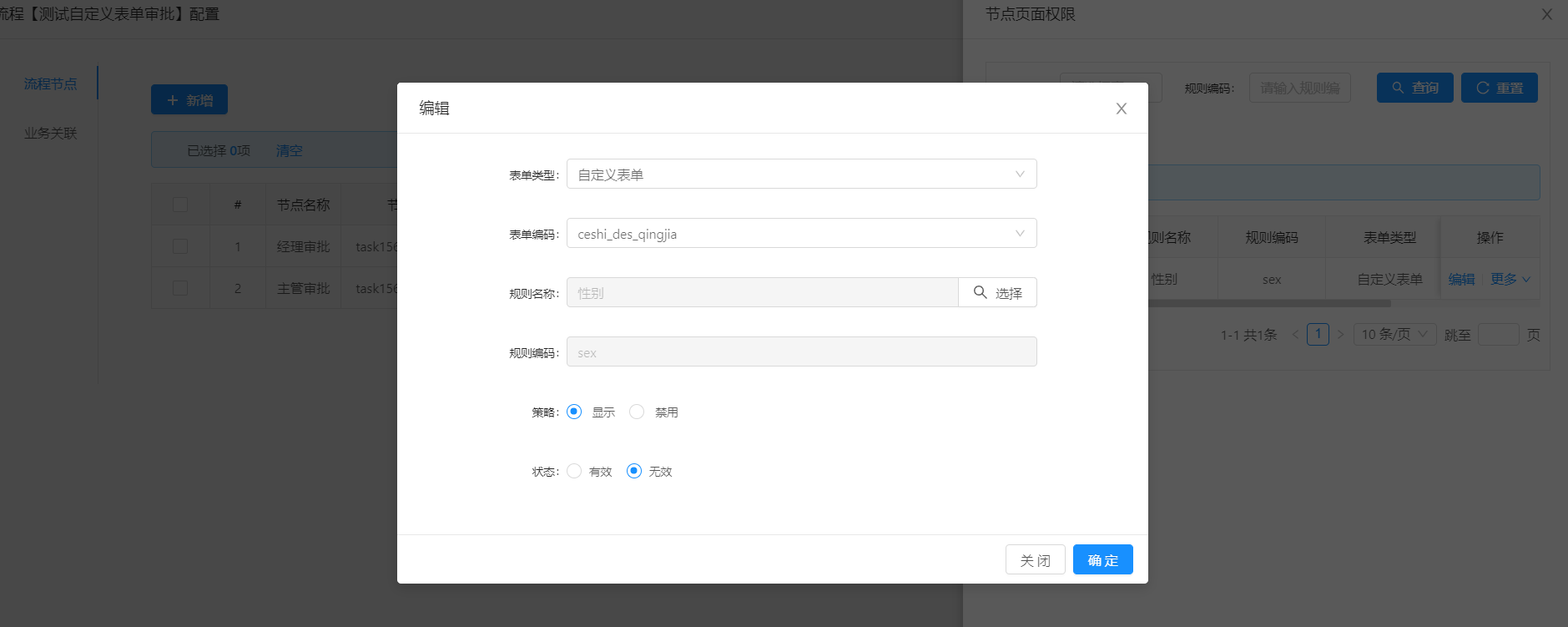Click the 重置 reset button in the drawer
Image resolution: width=1568 pixels, height=627 pixels.
(1499, 88)
